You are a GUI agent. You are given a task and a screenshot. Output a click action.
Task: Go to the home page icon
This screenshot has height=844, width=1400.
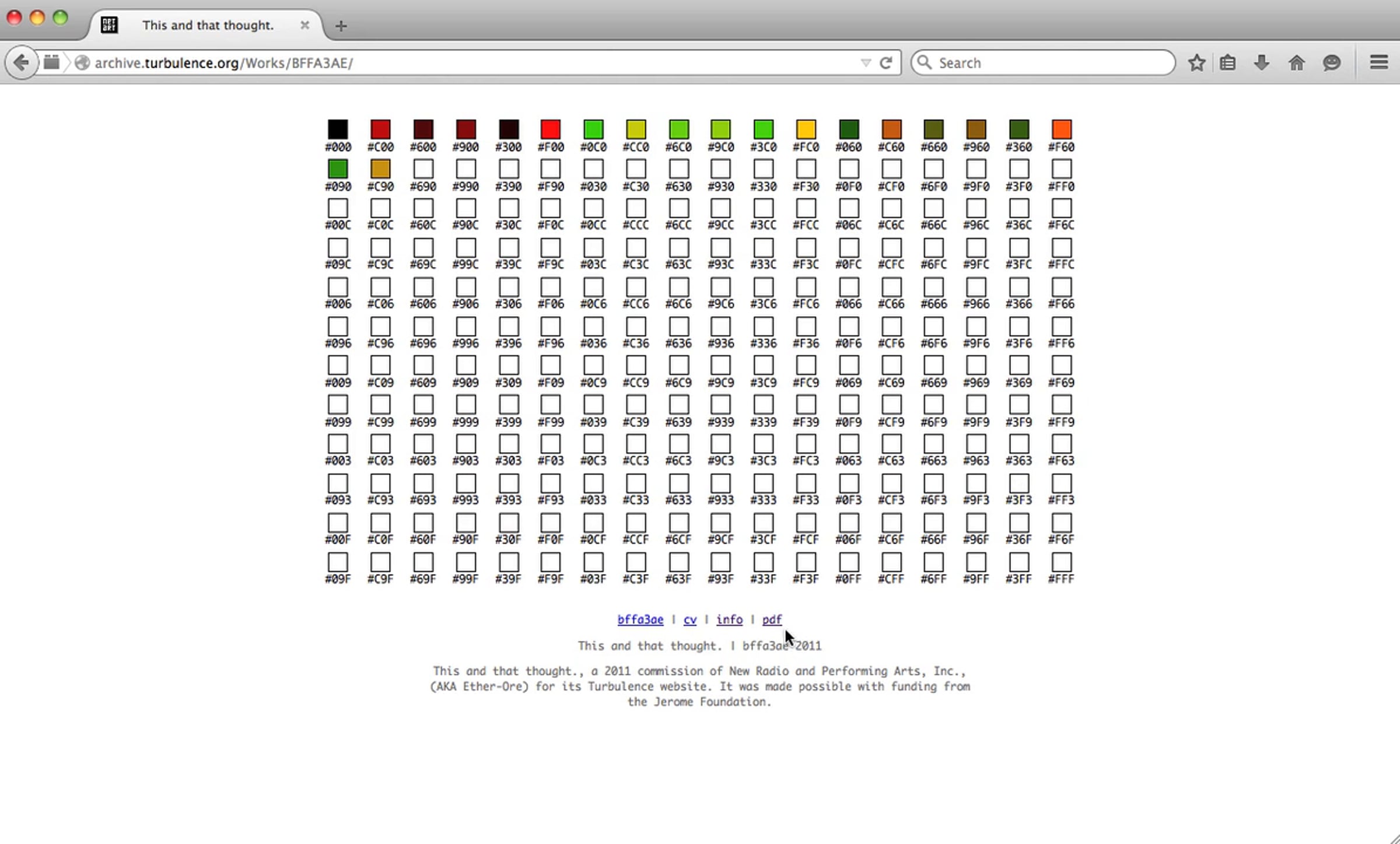tap(1297, 62)
